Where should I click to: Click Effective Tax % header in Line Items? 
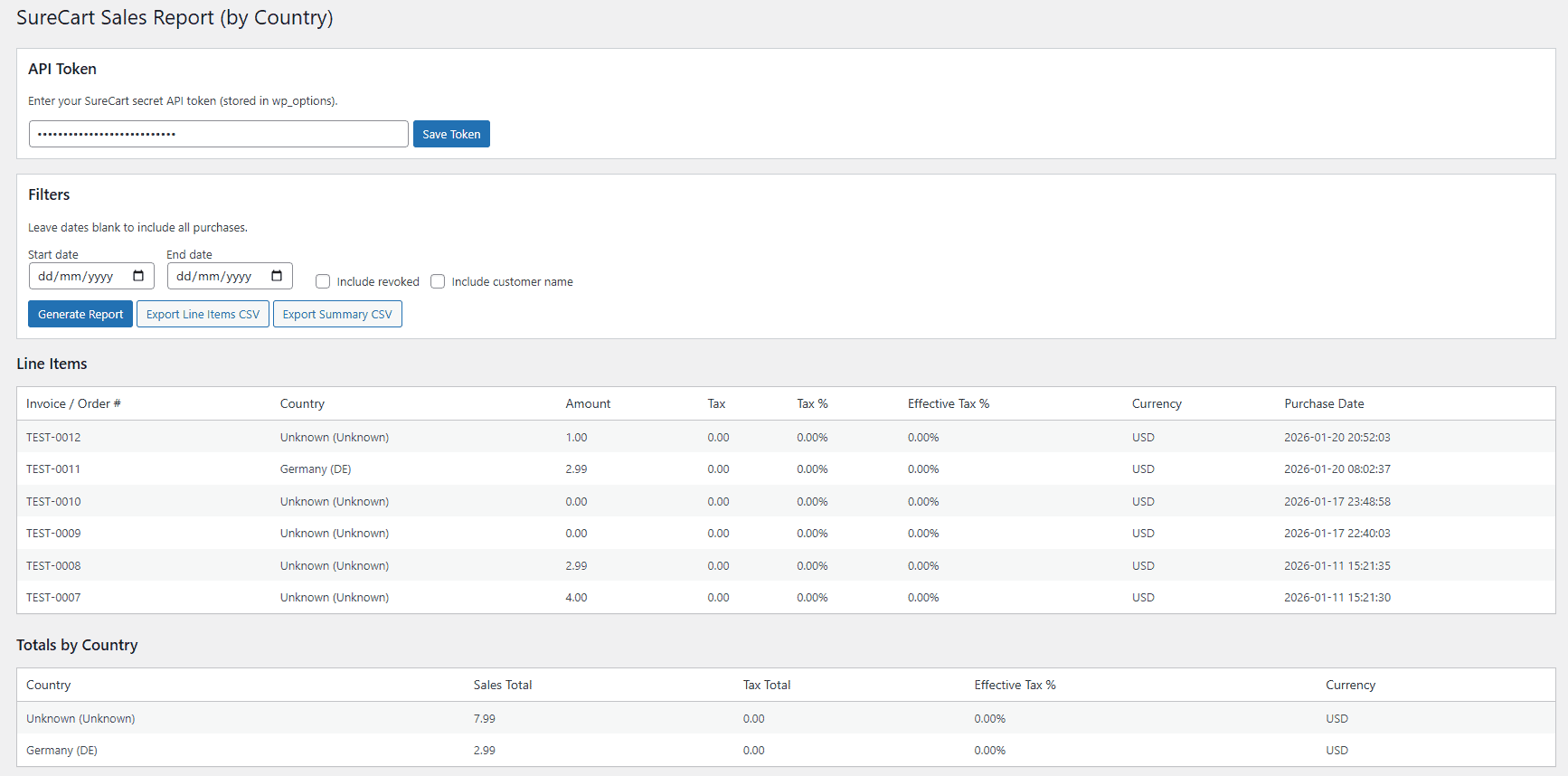(x=949, y=403)
